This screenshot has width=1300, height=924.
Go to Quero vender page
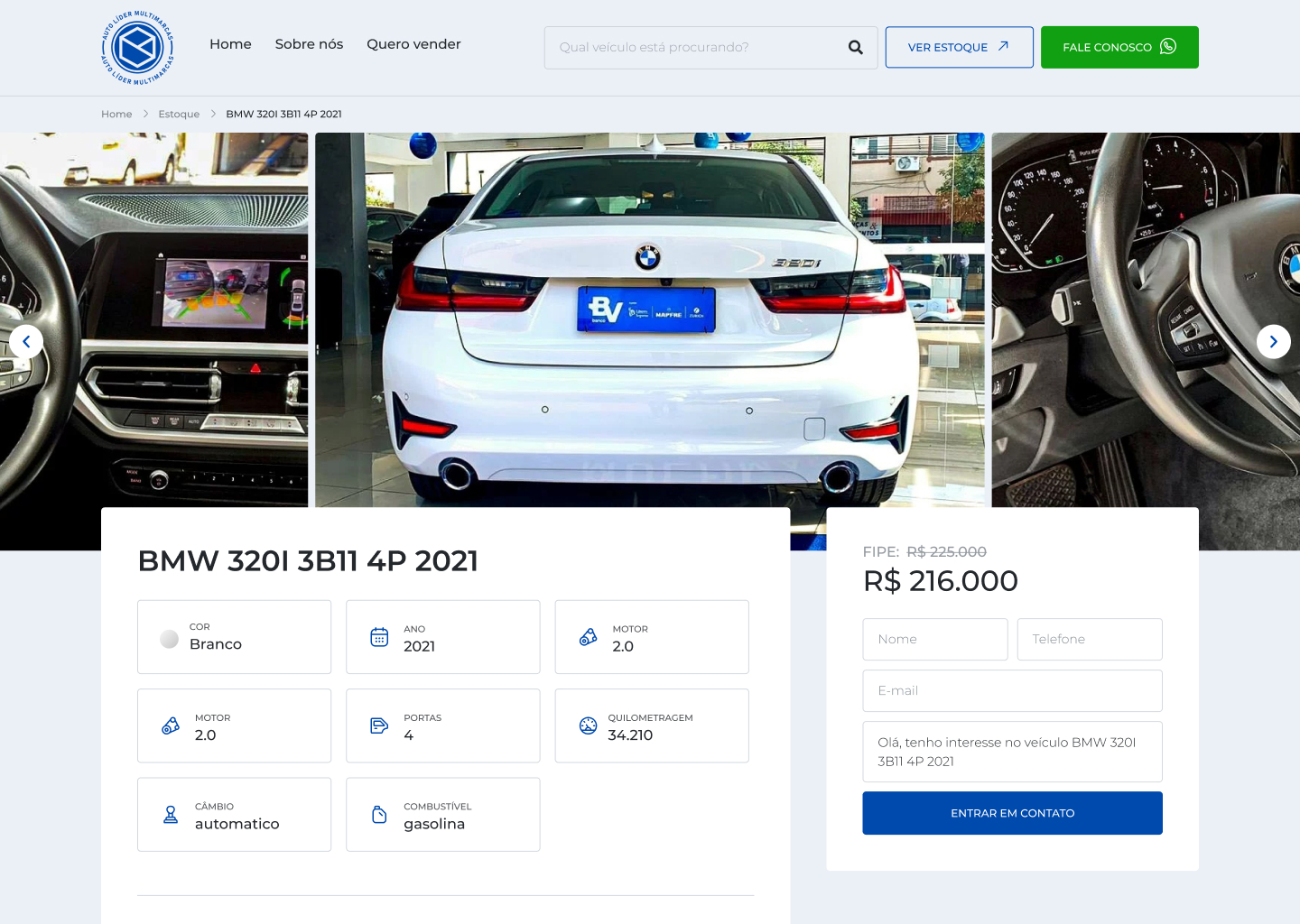pyautogui.click(x=413, y=44)
